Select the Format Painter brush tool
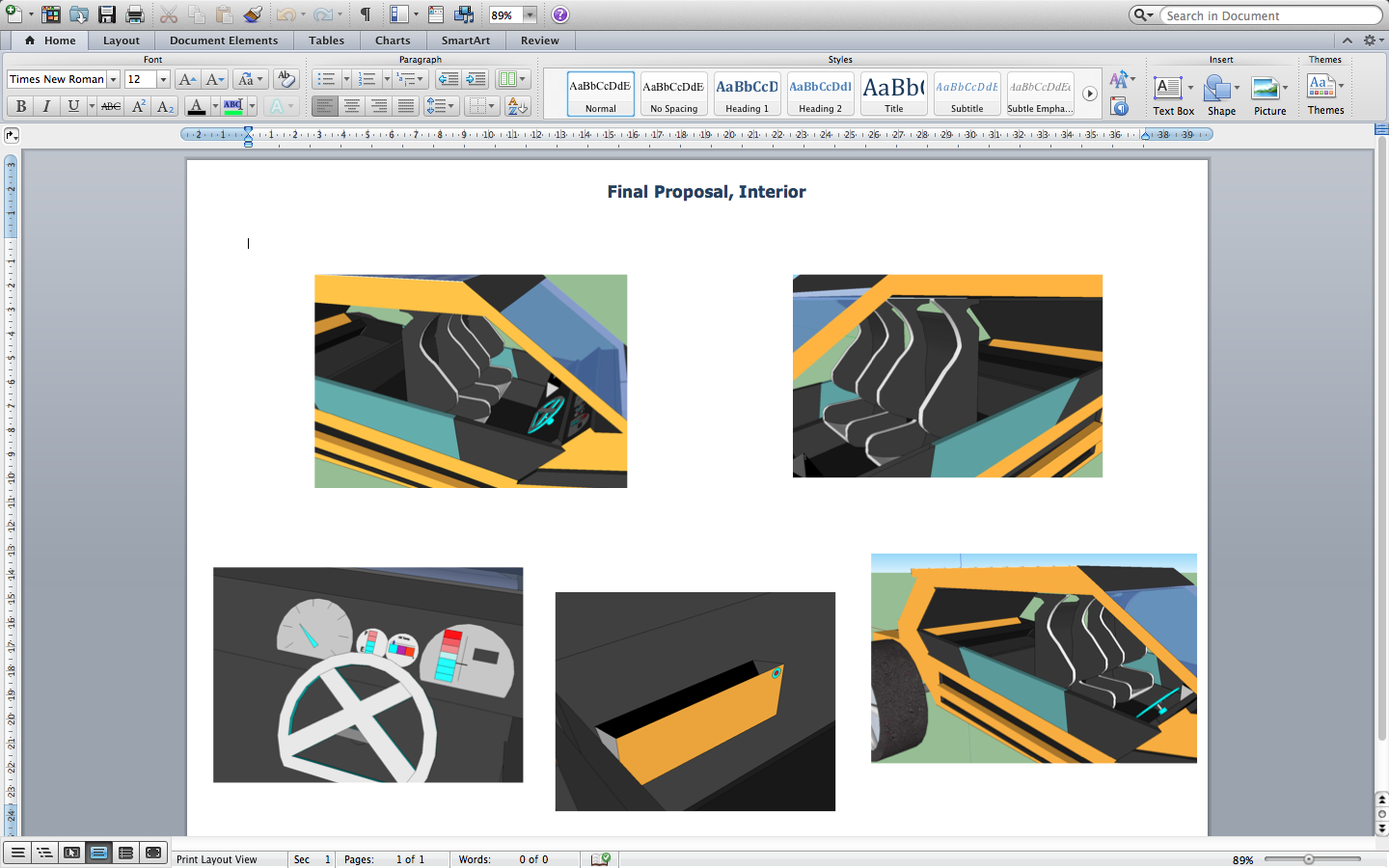Image resolution: width=1389 pixels, height=868 pixels. click(x=252, y=14)
